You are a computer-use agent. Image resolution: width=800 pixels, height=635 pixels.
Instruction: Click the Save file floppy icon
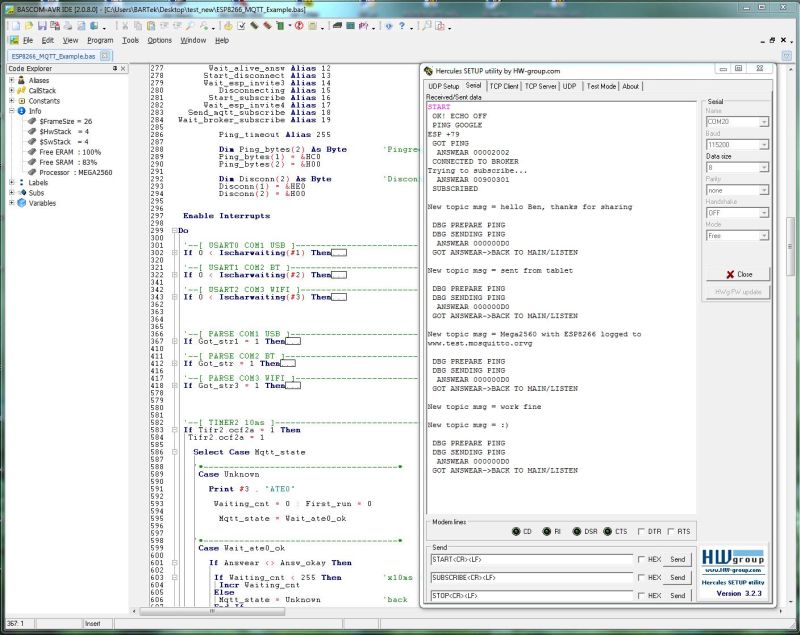[42, 26]
